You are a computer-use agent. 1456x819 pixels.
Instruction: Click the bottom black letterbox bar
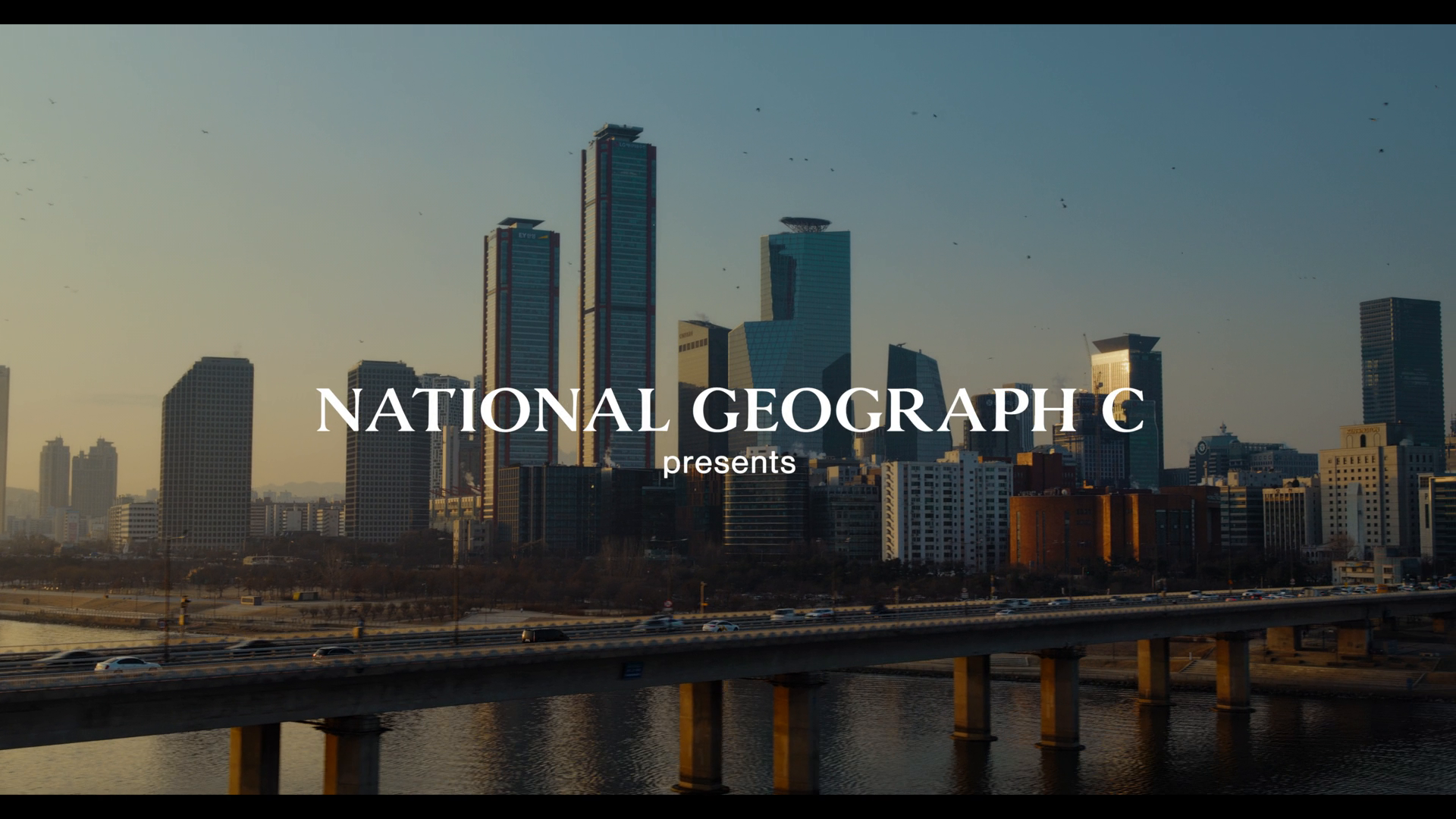click(728, 807)
